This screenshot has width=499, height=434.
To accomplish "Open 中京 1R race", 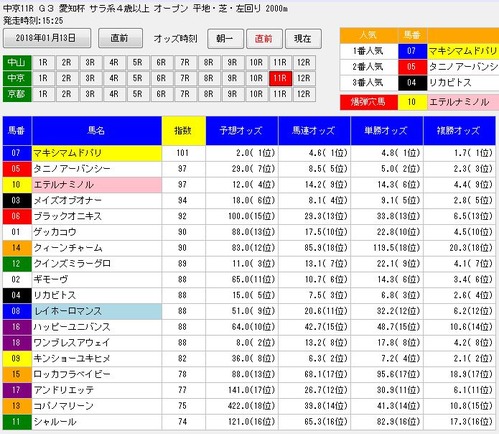I will (43, 78).
